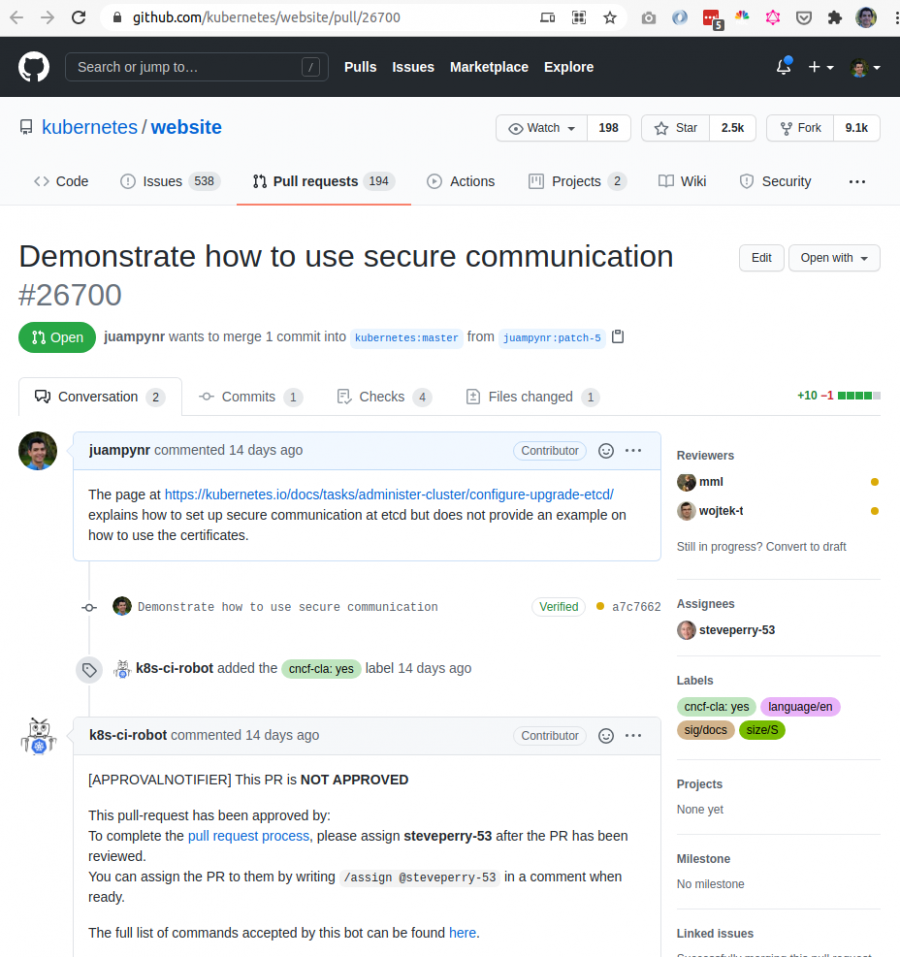Image resolution: width=900 pixels, height=957 pixels.
Task: Open the browser profile avatar
Action: (x=865, y=18)
